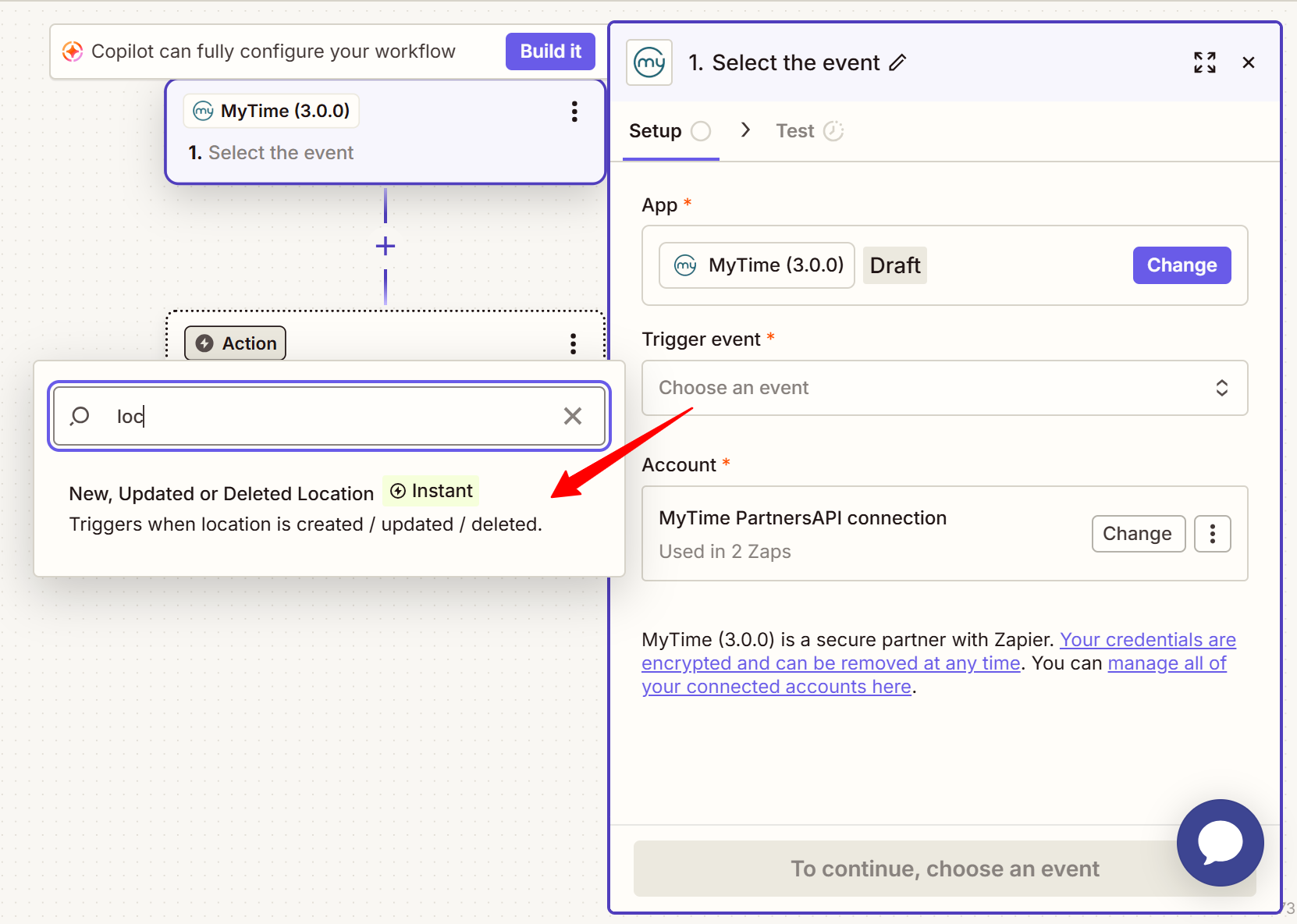Viewport: 1297px width, 924px height.
Task: Change the selected app
Action: (1182, 265)
